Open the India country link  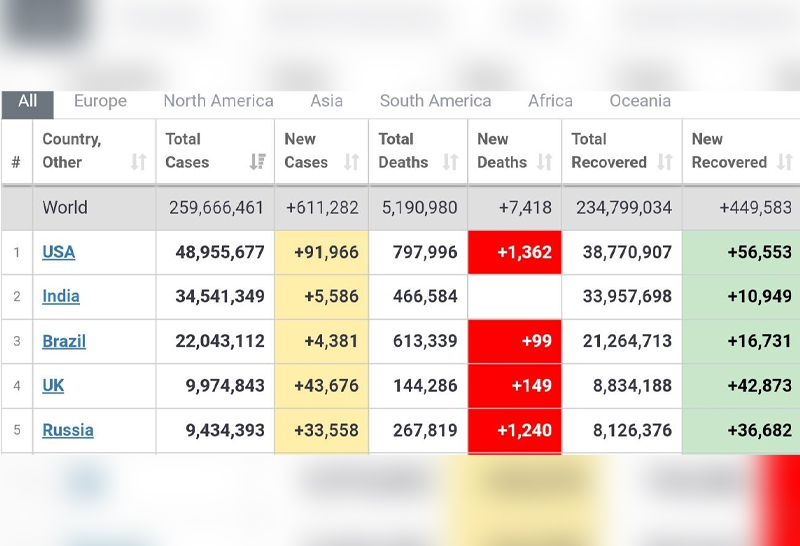(x=61, y=296)
